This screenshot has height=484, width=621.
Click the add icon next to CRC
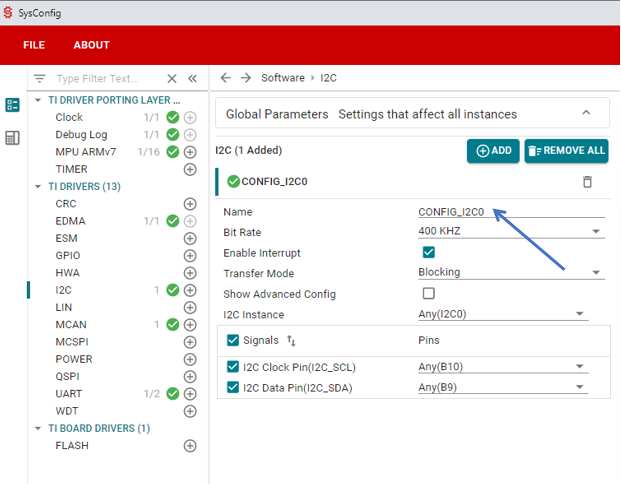pos(190,204)
